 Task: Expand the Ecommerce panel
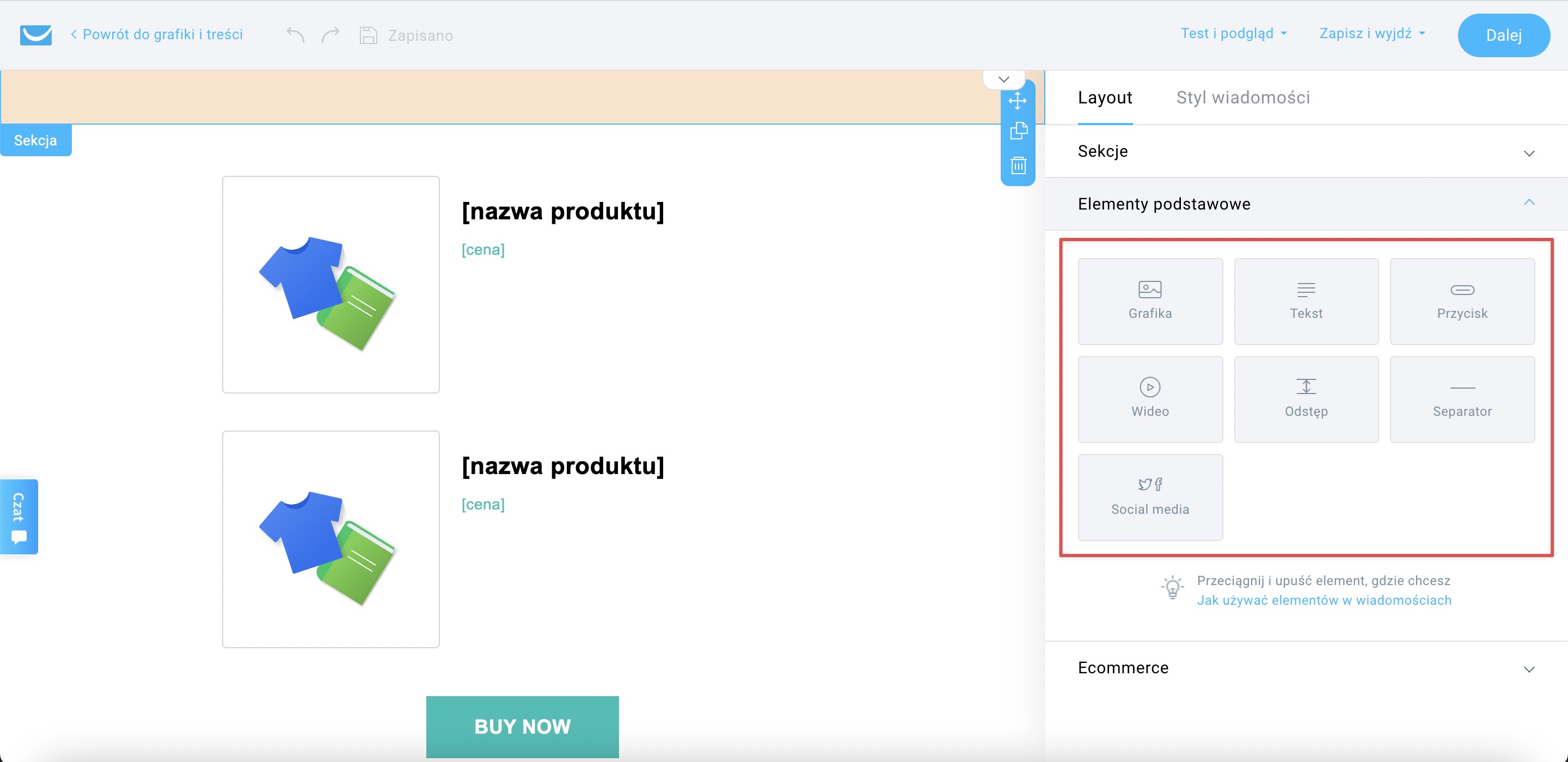pyautogui.click(x=1306, y=668)
